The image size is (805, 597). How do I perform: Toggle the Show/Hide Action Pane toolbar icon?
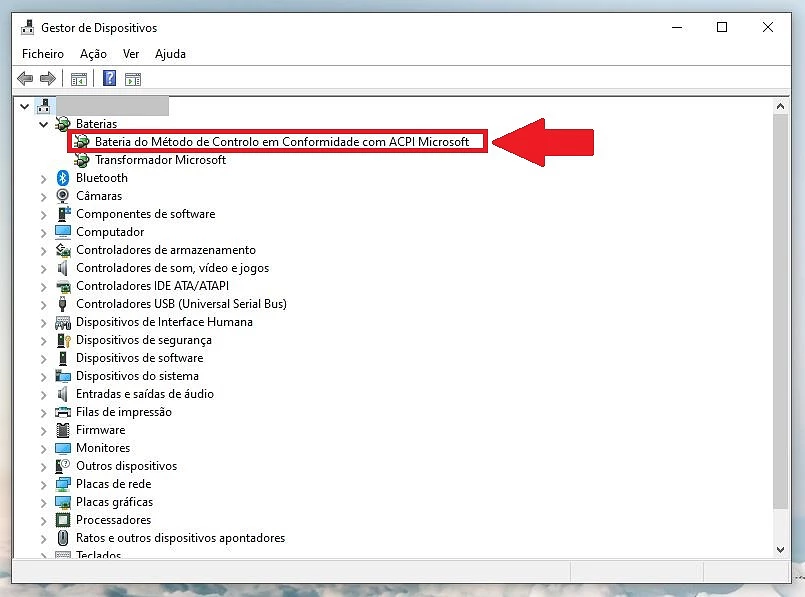point(132,80)
